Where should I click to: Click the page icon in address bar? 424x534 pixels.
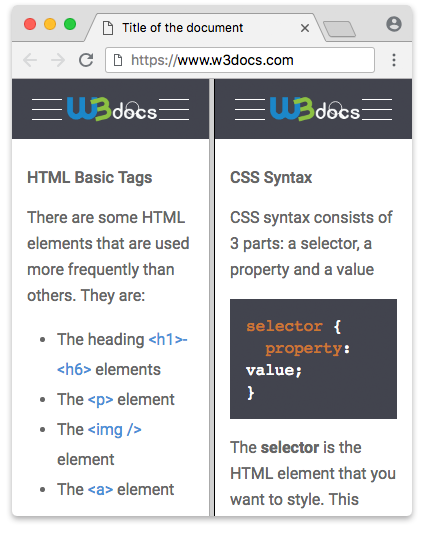coord(117,60)
